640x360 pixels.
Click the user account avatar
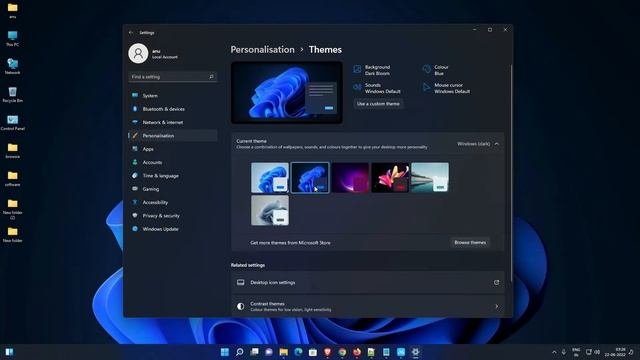(138, 53)
